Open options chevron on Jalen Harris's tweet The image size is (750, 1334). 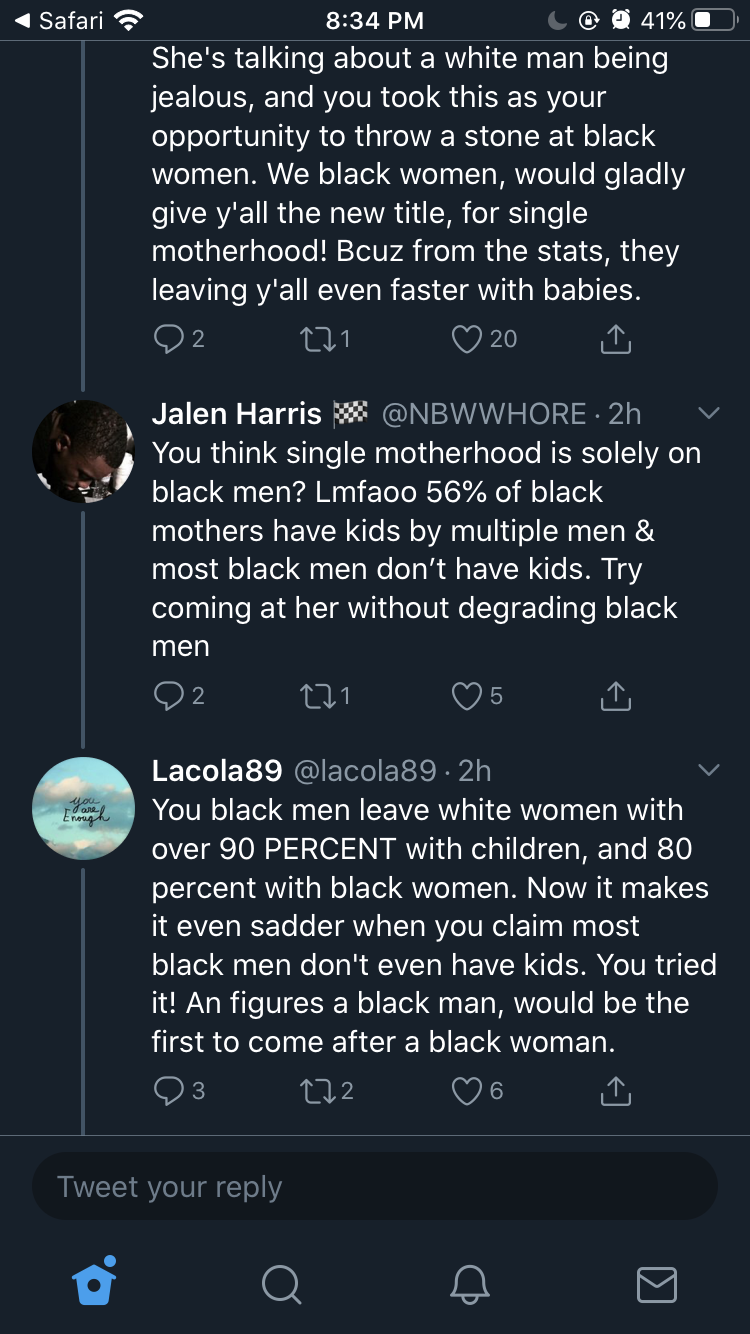[708, 413]
